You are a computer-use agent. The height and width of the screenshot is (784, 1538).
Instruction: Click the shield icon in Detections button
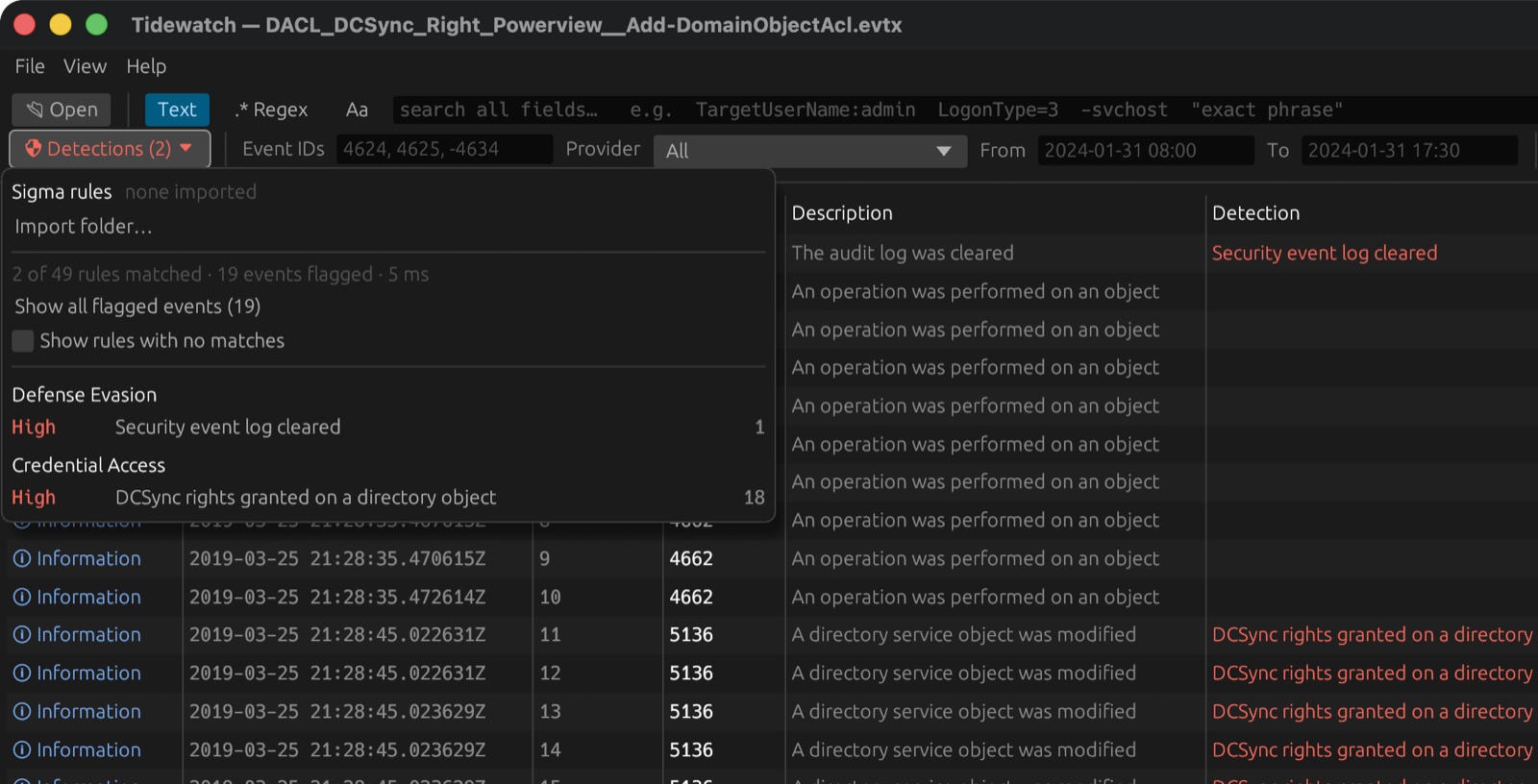point(34,148)
